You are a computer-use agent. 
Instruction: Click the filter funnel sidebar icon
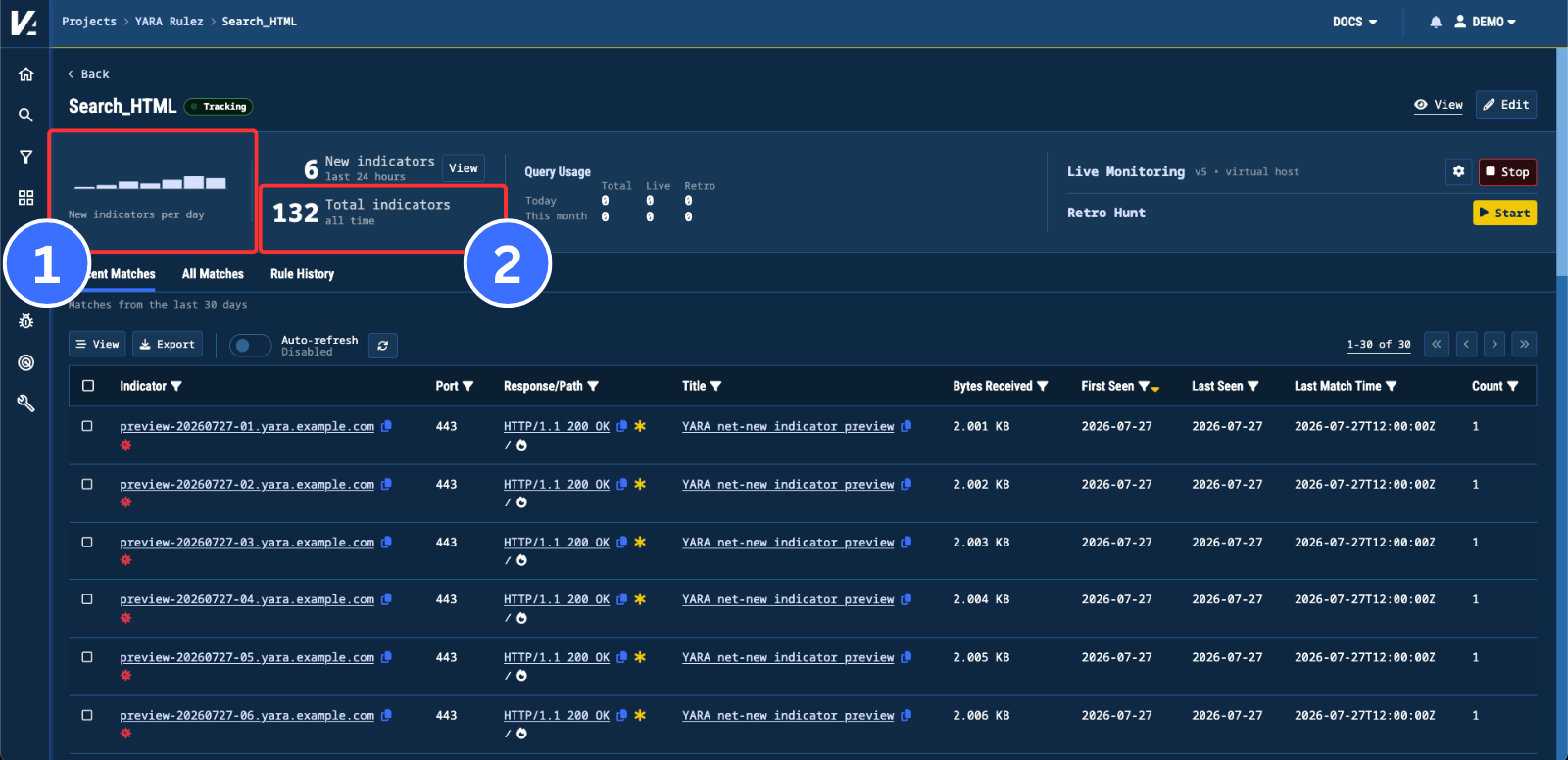25,157
